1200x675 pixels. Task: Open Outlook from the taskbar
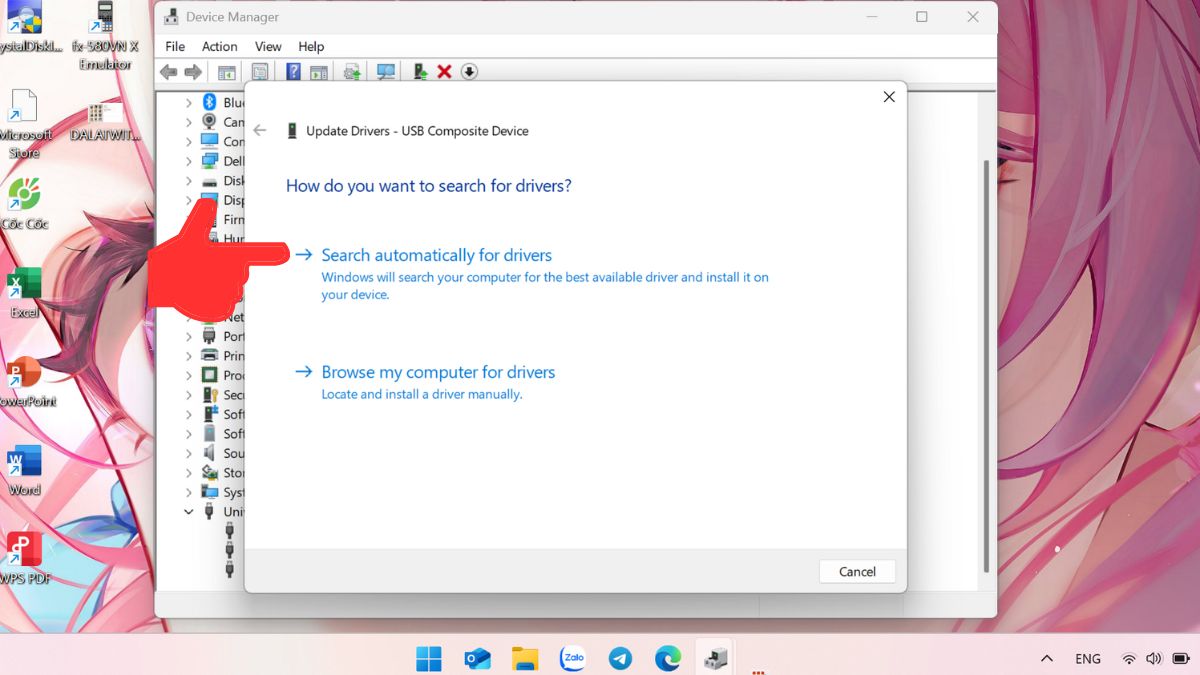477,658
